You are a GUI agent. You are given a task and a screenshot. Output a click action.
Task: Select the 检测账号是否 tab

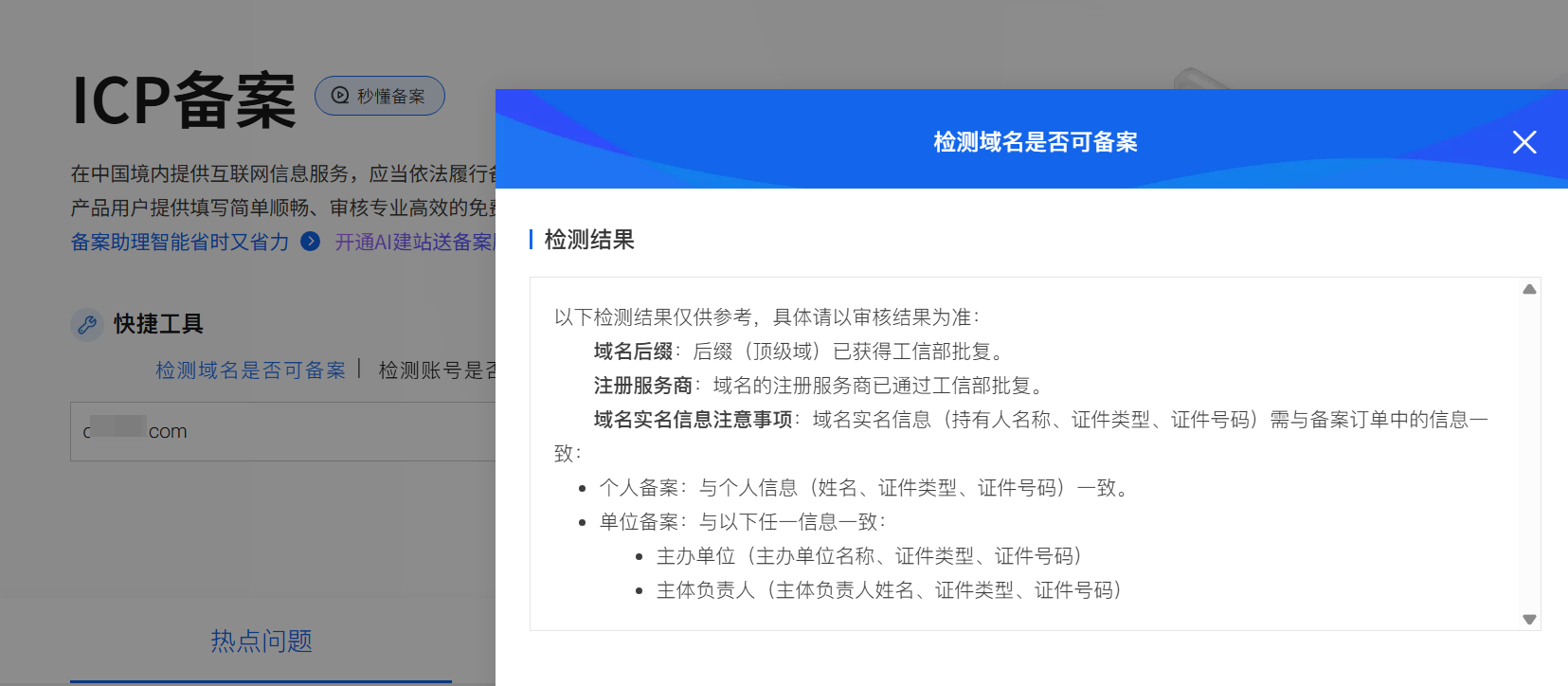point(437,370)
